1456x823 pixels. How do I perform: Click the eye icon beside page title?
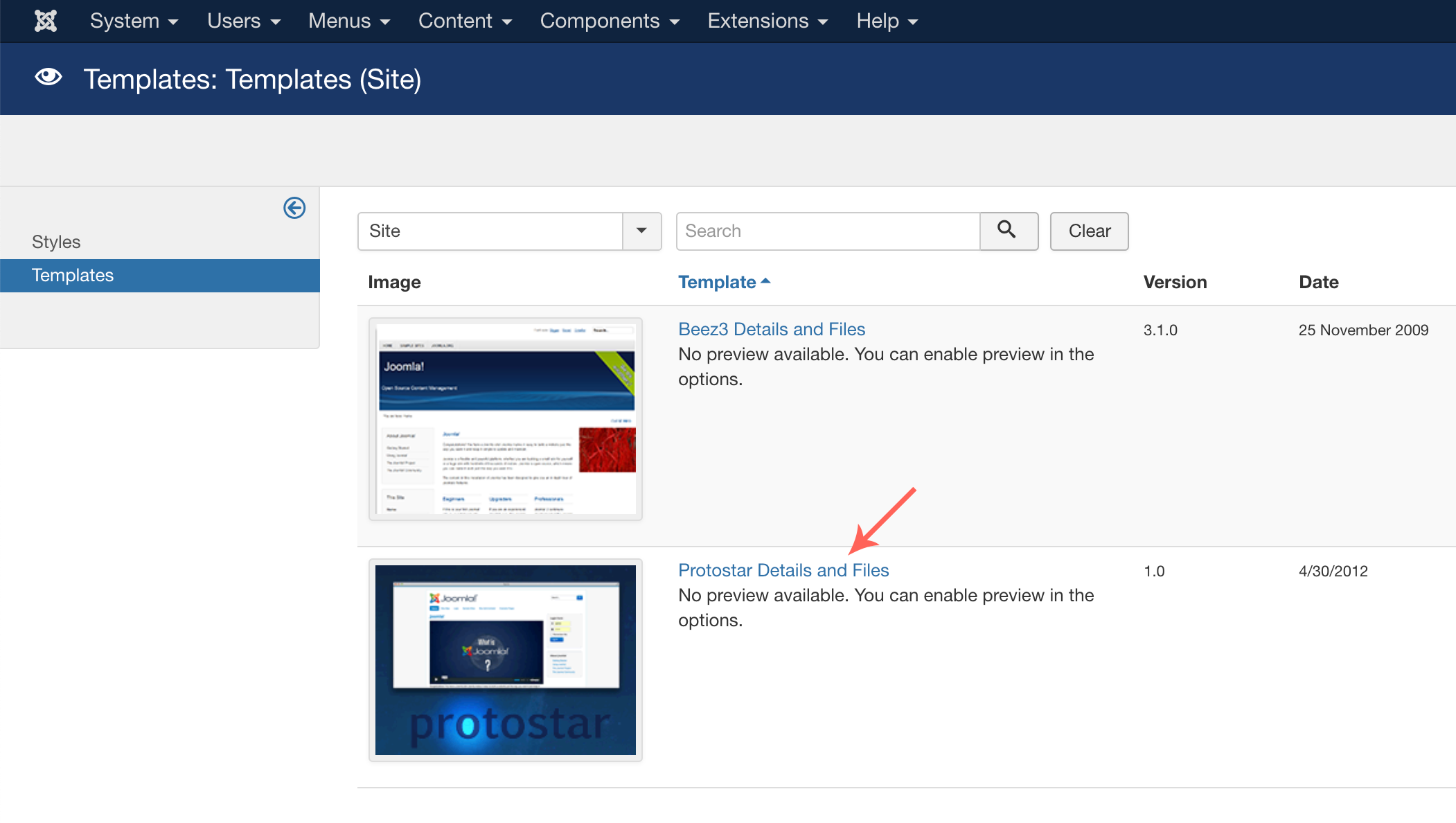tap(48, 78)
